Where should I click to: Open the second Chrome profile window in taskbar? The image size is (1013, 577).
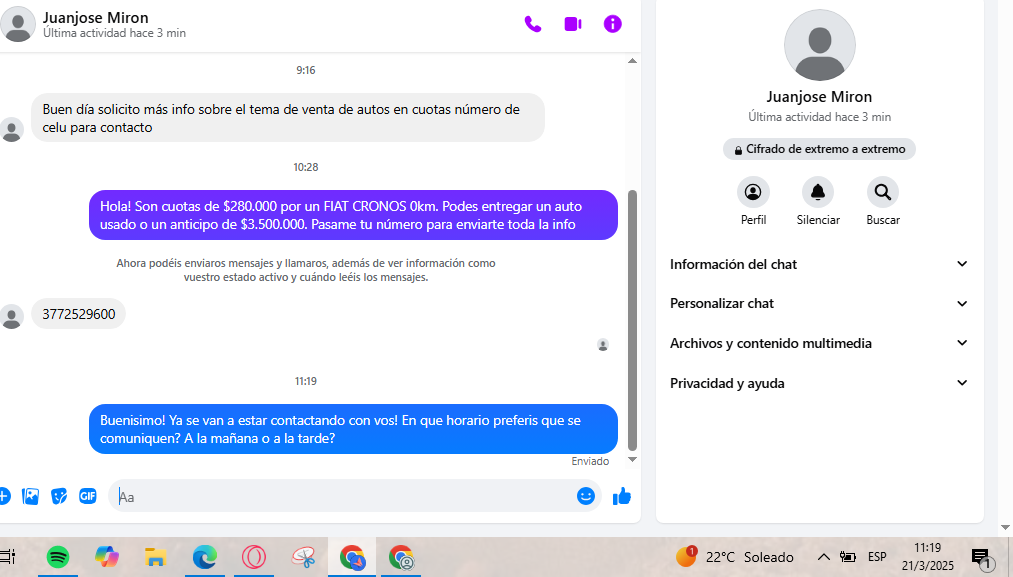tap(401, 557)
